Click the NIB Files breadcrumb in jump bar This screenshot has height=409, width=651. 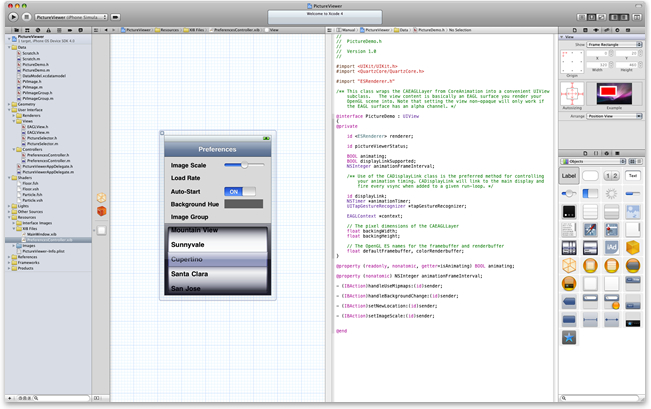pos(197,31)
